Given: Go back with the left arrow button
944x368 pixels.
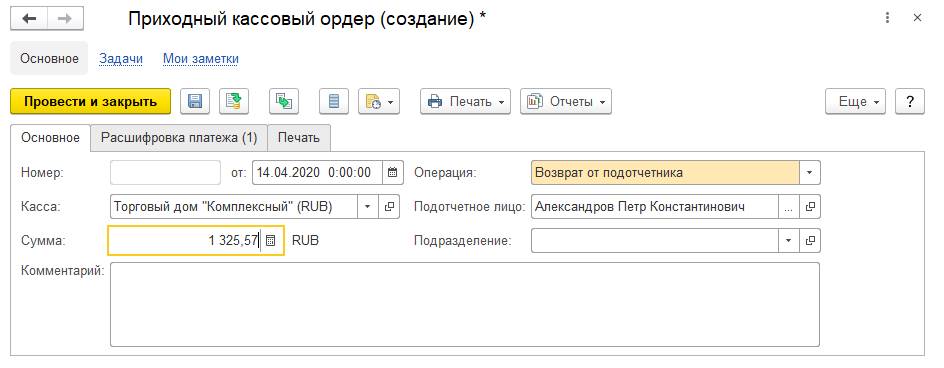Looking at the screenshot, I should click(29, 19).
